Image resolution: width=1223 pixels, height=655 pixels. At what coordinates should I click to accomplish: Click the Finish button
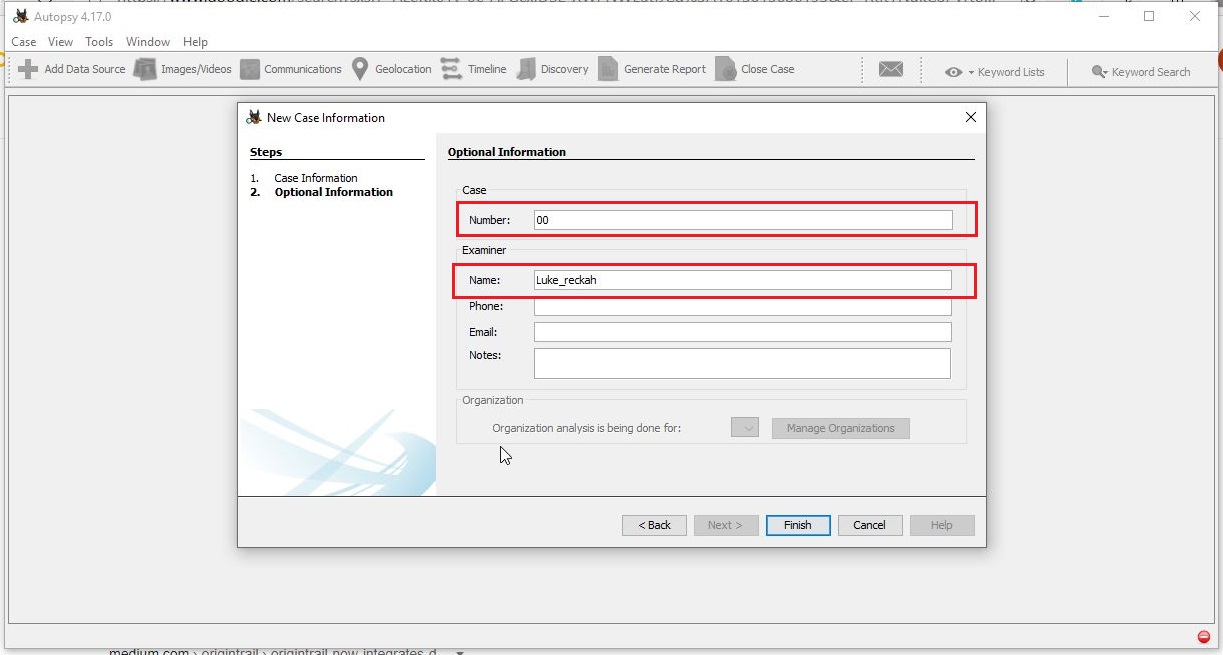pos(798,525)
